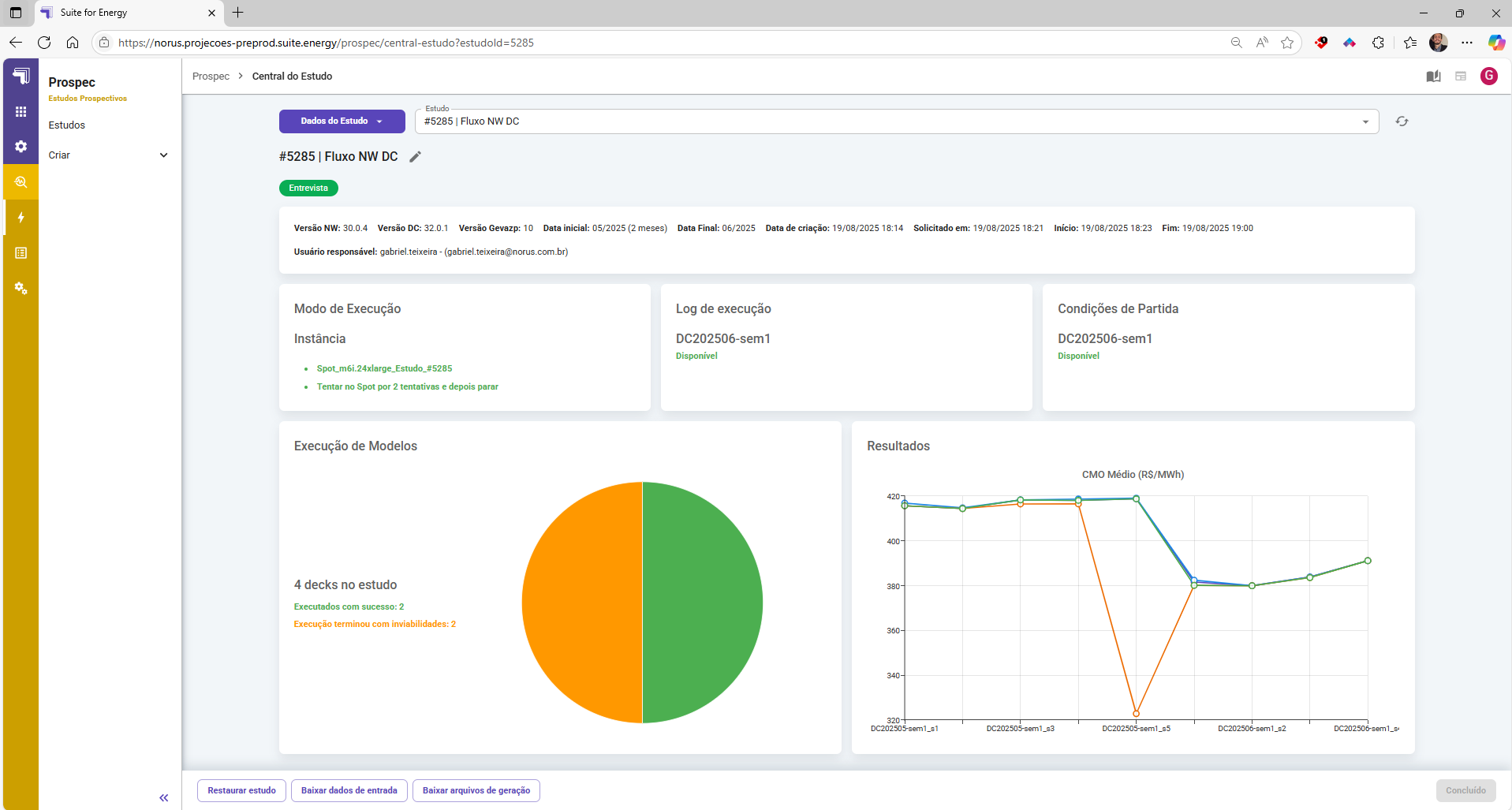1512x810 pixels.
Task: Collapse sidebar with double chevron icon
Action: pos(163,798)
